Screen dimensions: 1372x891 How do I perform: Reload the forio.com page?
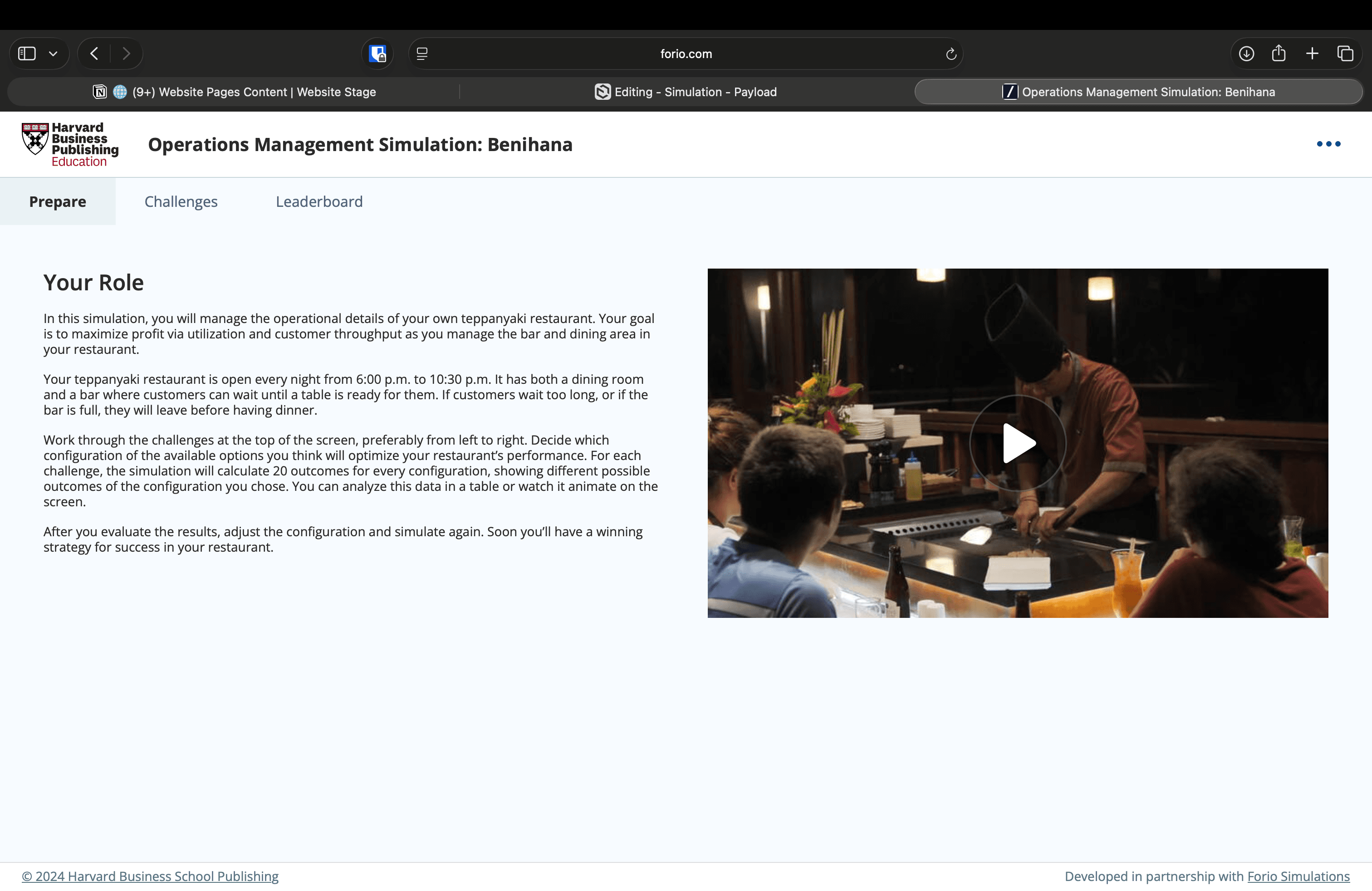click(951, 54)
